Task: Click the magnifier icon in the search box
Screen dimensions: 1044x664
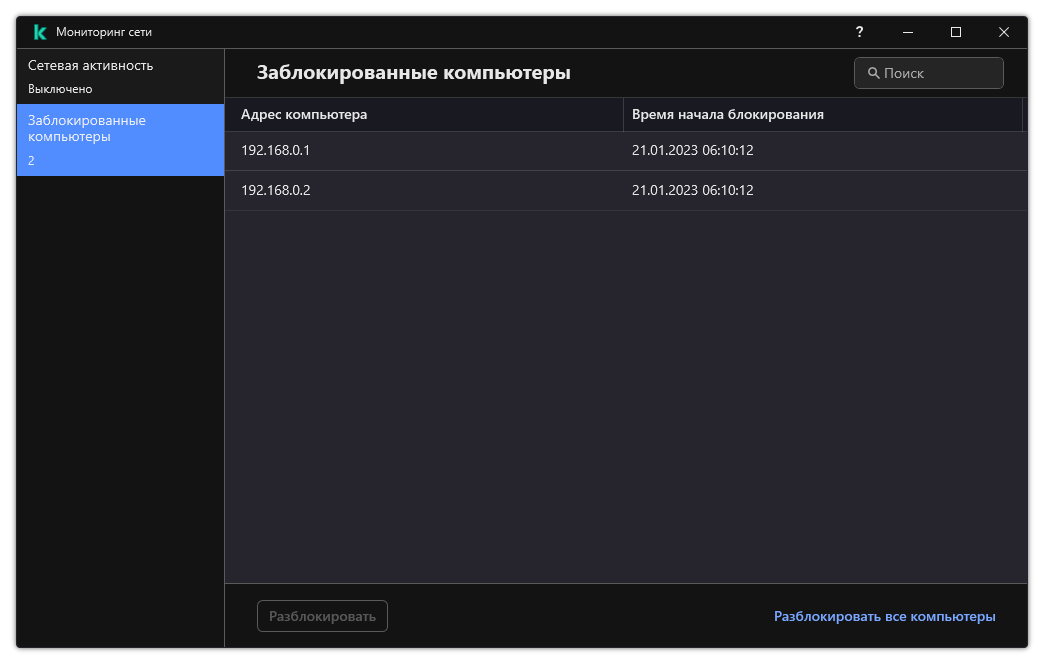Action: click(x=873, y=73)
